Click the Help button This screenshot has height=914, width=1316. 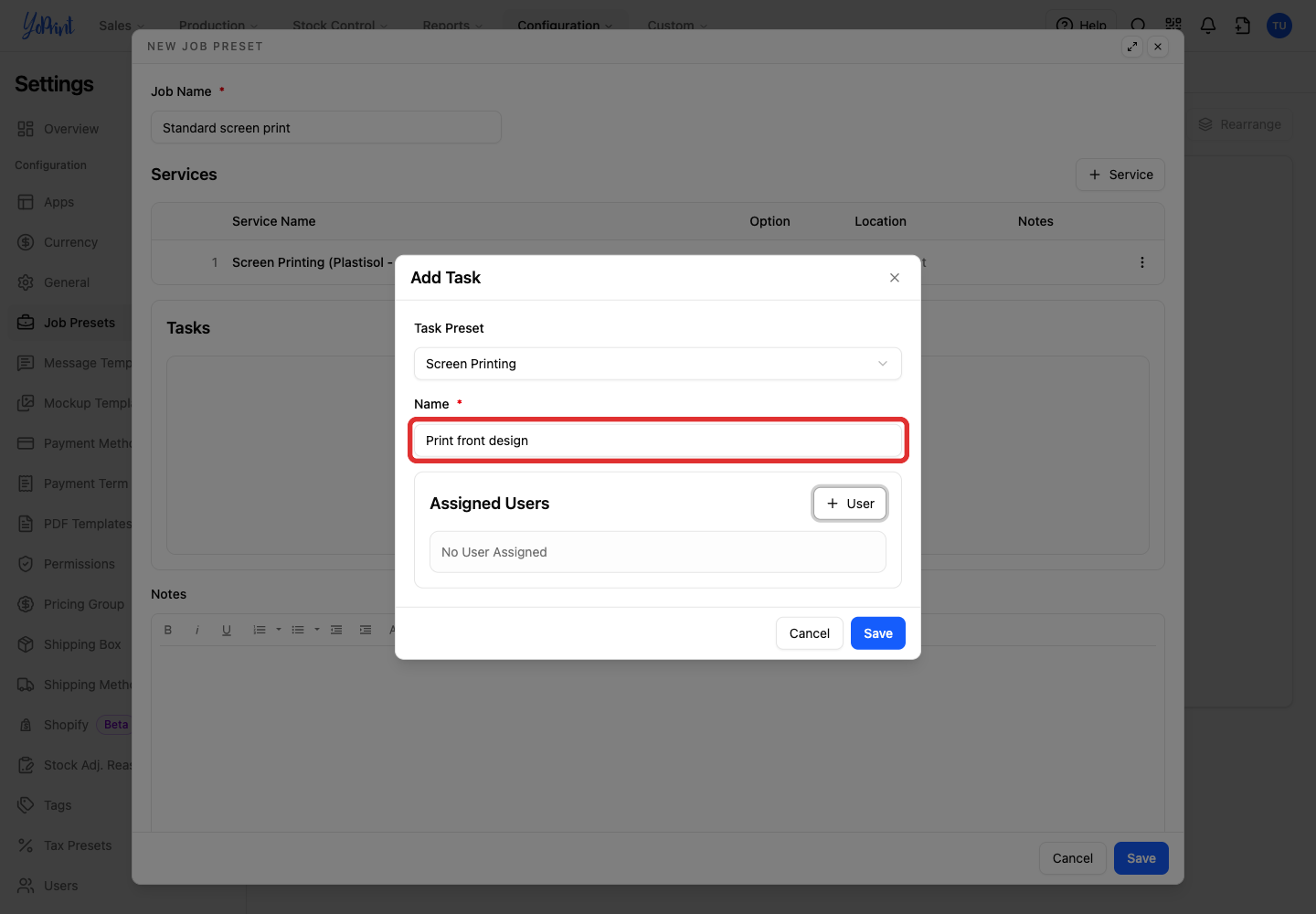1081,26
